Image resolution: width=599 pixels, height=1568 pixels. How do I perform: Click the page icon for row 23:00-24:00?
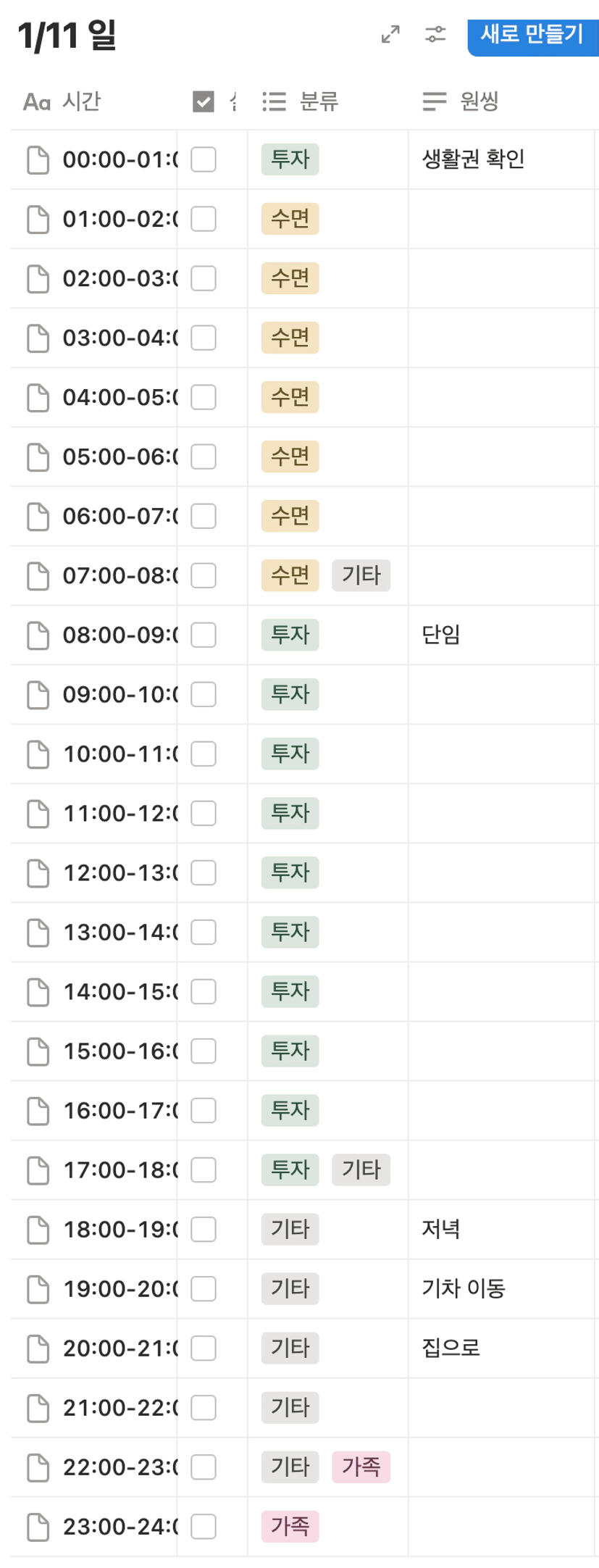38,1527
